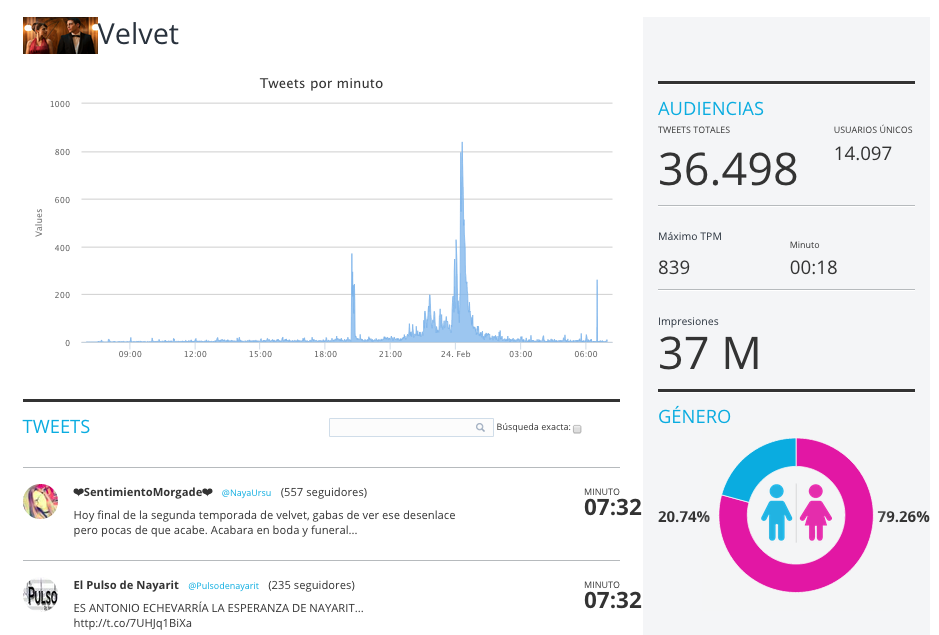The height and width of the screenshot is (635, 939).
Task: Click the 14.097 unique users value
Action: (863, 153)
